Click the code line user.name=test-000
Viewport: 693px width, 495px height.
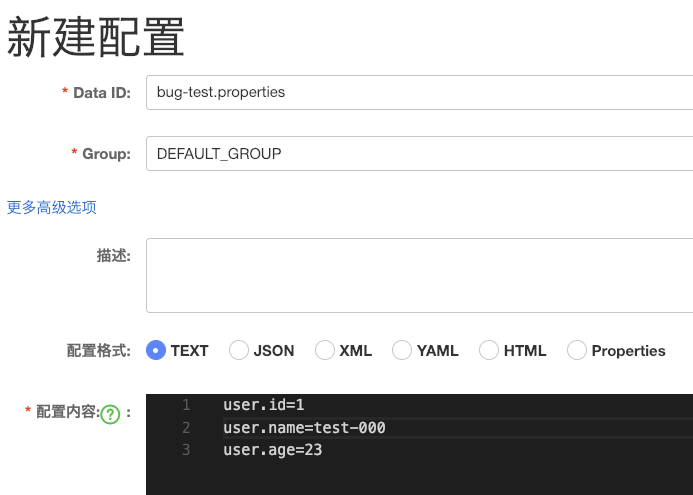click(305, 427)
